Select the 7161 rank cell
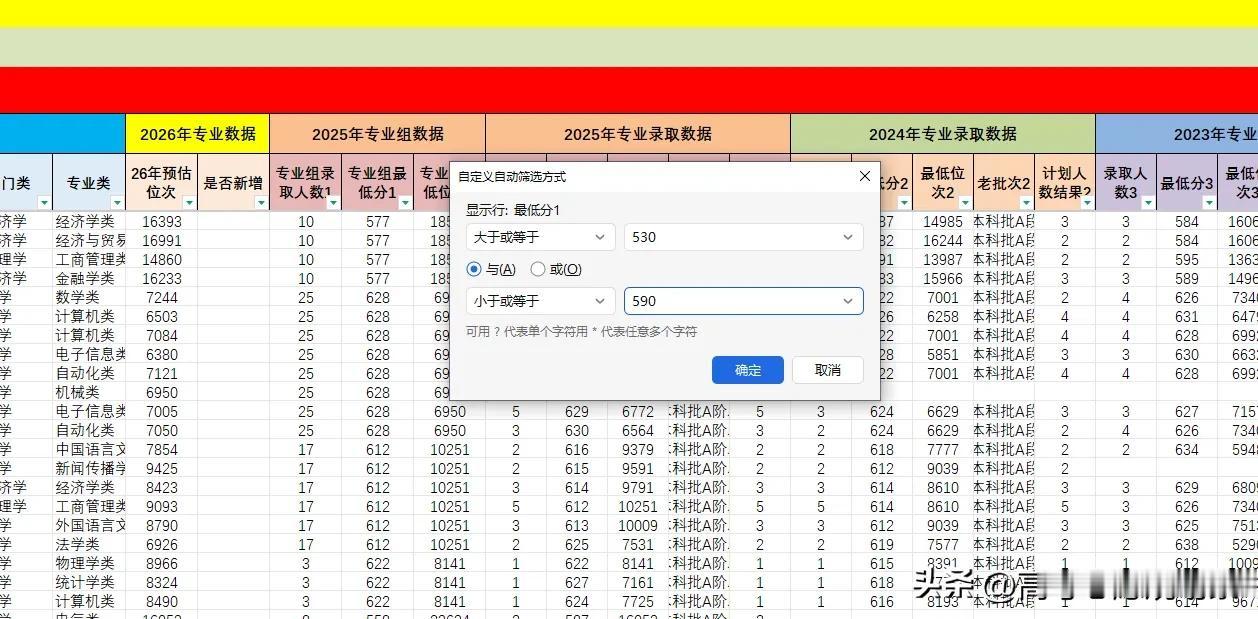Screen dimensions: 1258x619 pos(638,583)
